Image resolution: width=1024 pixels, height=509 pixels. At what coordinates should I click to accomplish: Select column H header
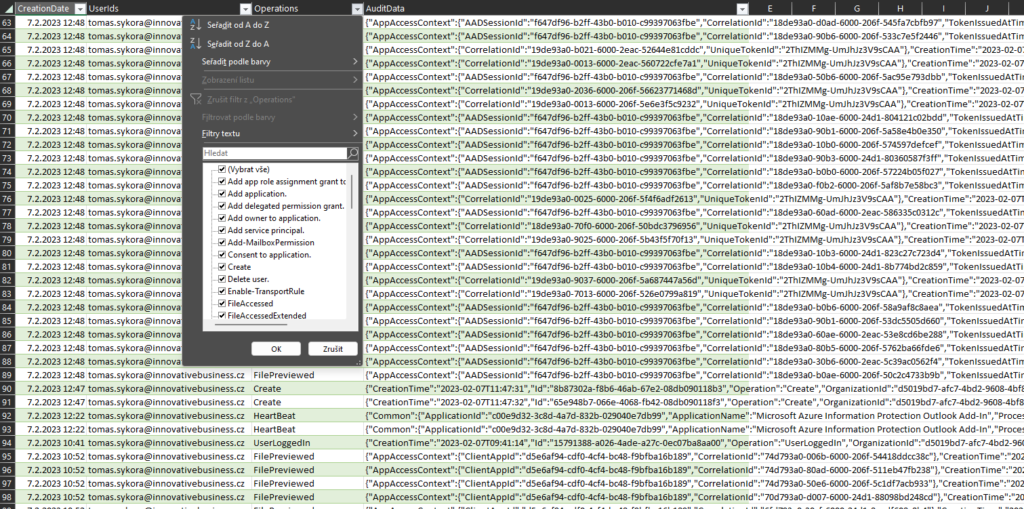pos(899,8)
